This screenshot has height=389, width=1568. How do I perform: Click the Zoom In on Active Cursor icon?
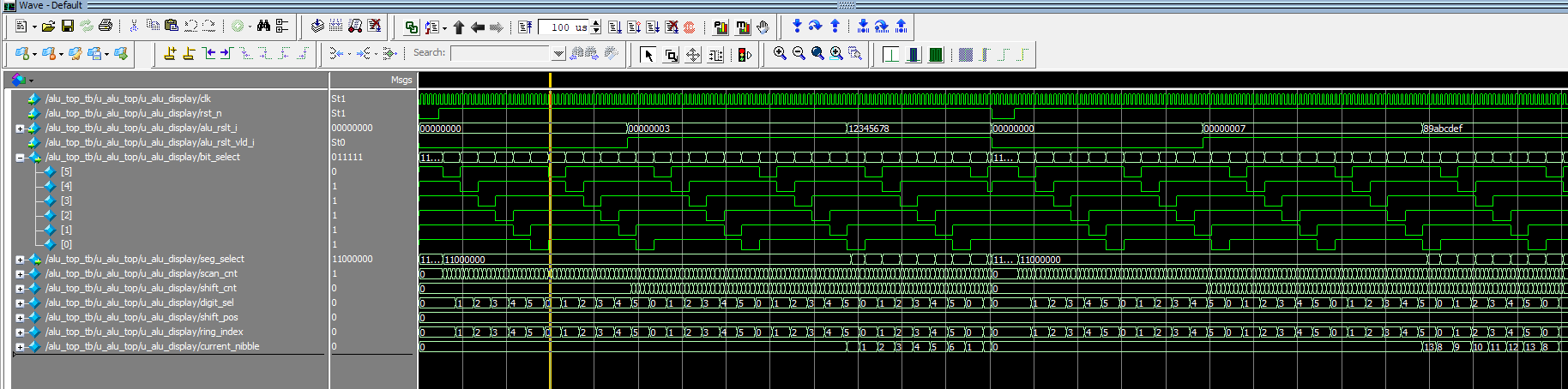(x=836, y=53)
